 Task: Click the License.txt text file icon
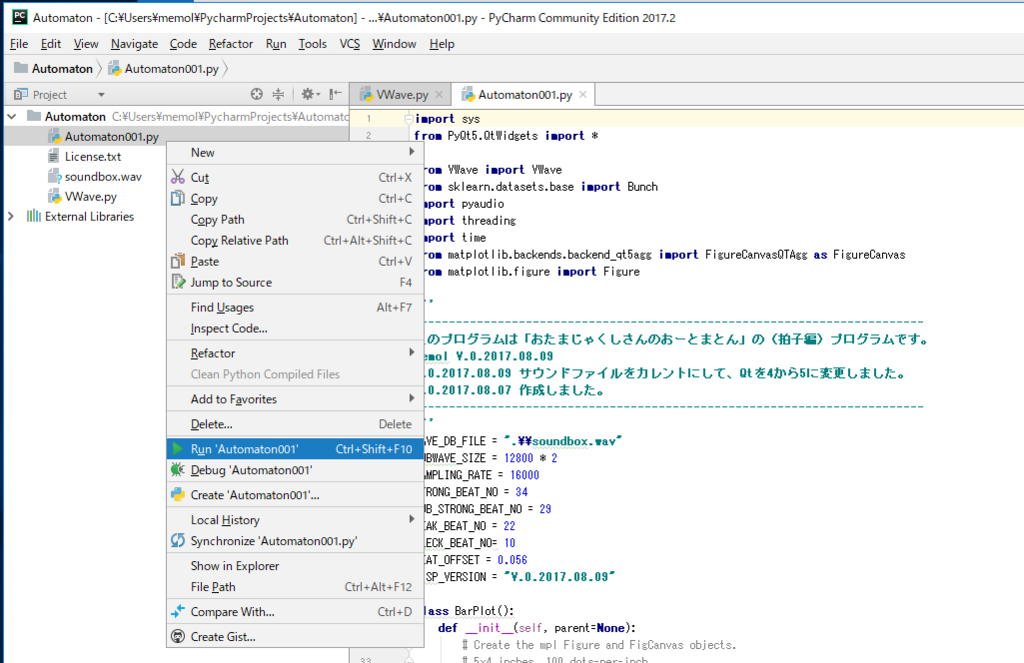click(54, 156)
